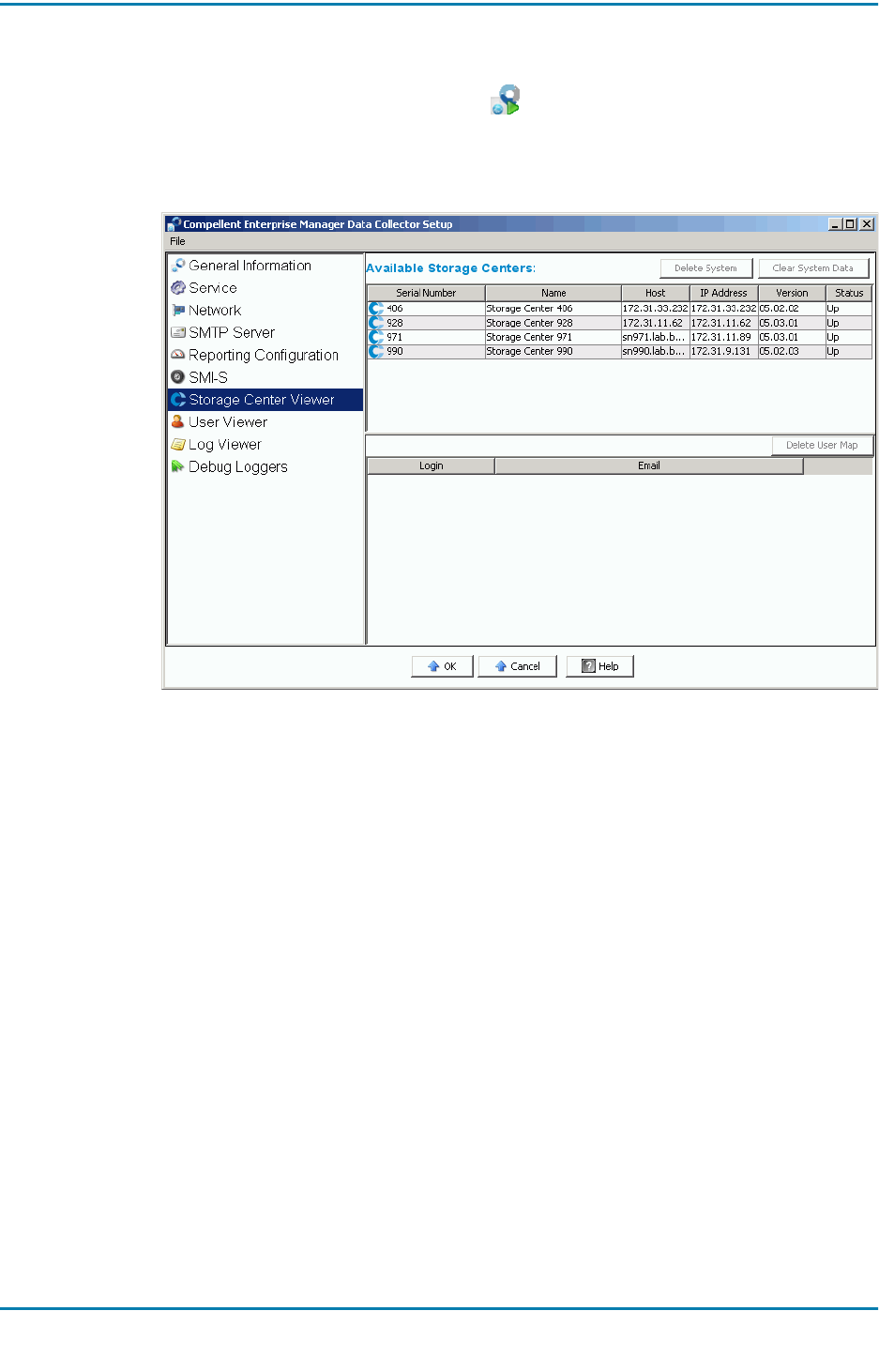This screenshot has width=879, height=1372.
Task: Sort by Host column header
Action: click(656, 293)
